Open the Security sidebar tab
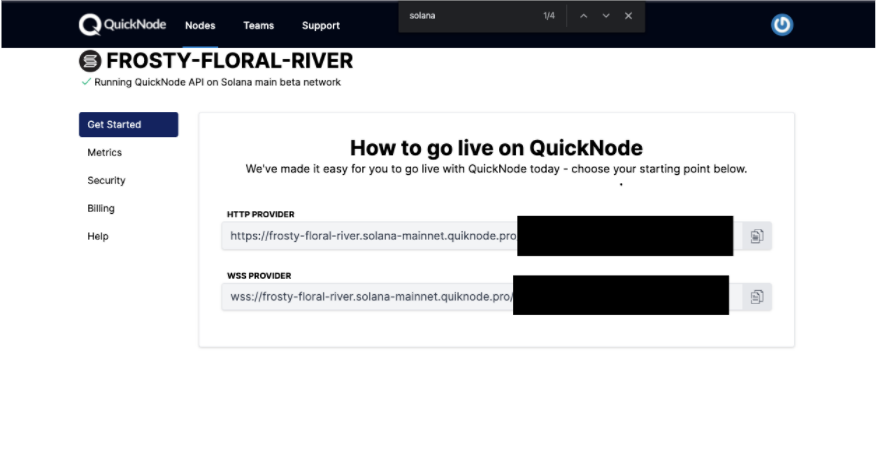 (x=106, y=180)
